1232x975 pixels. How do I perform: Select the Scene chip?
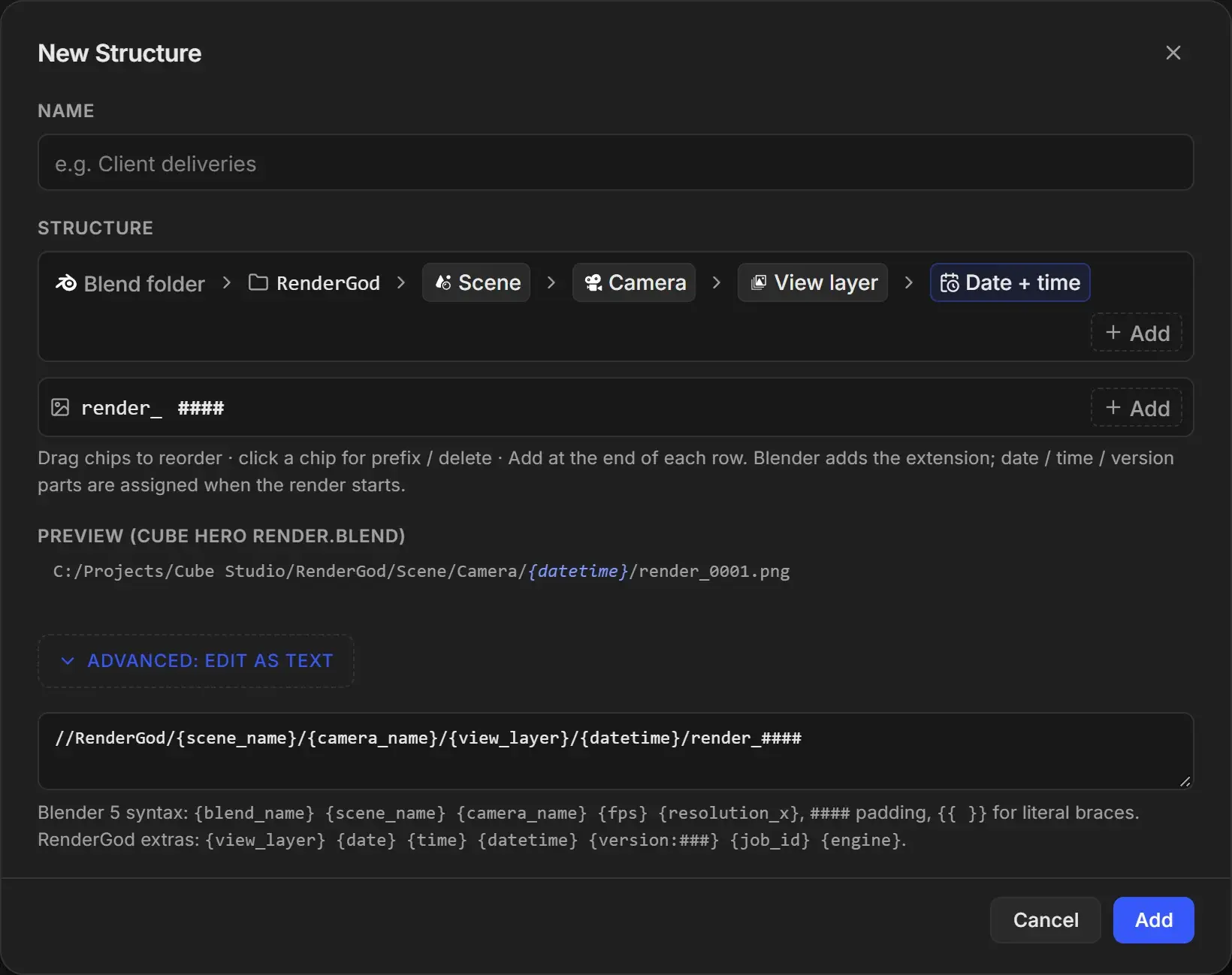pos(476,282)
